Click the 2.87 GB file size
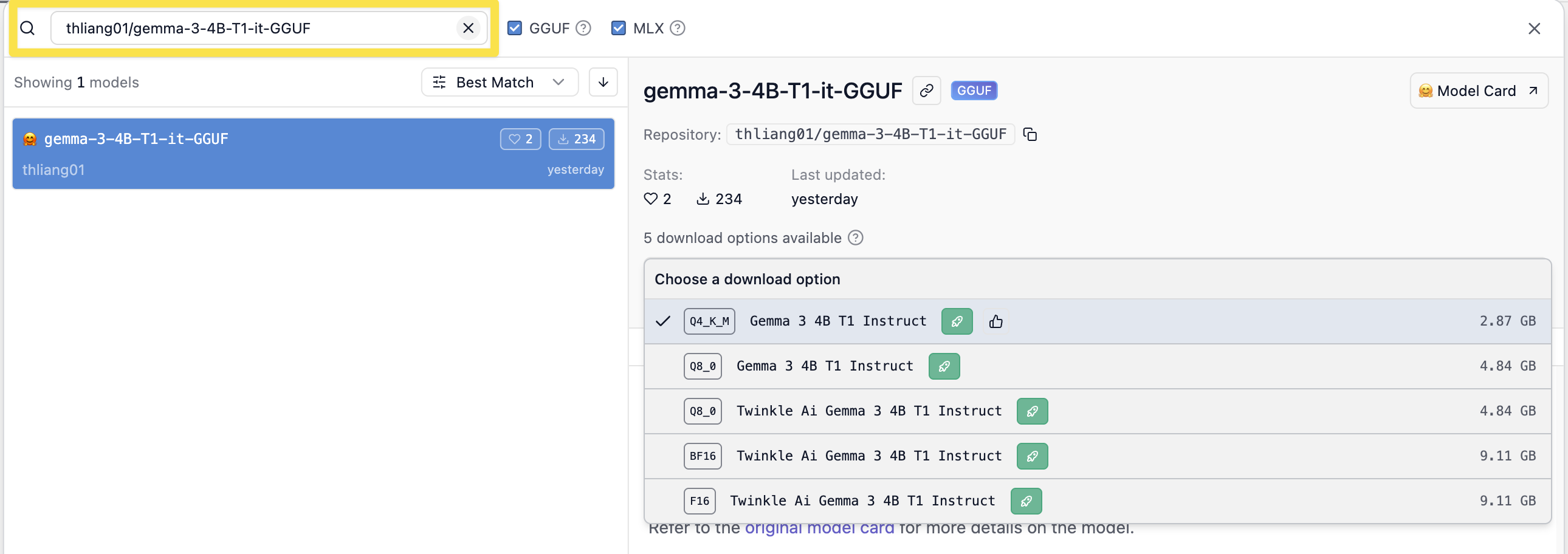1568x554 pixels. click(x=1507, y=321)
